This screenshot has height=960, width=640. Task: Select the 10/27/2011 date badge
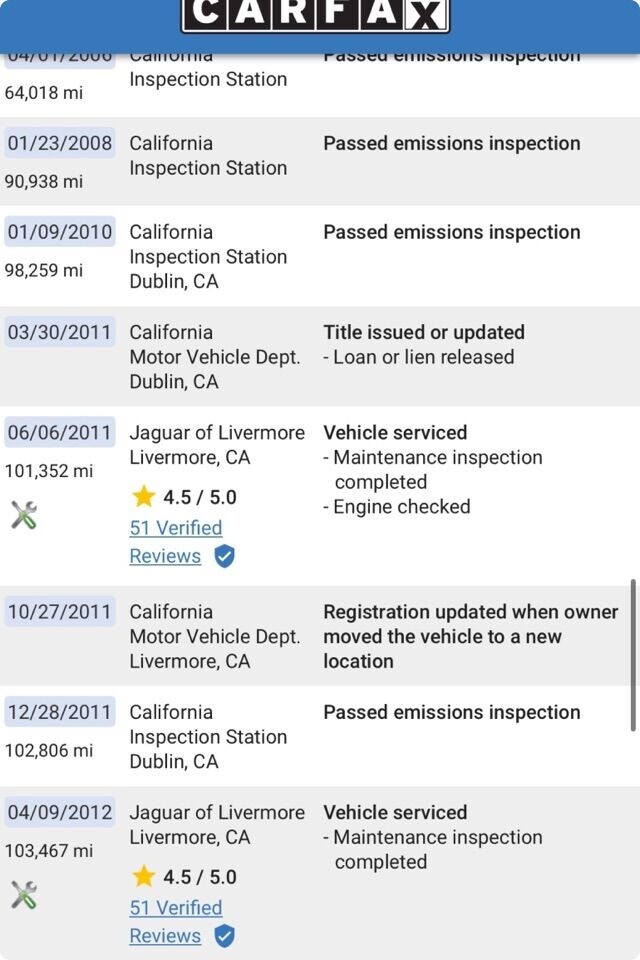click(x=60, y=612)
